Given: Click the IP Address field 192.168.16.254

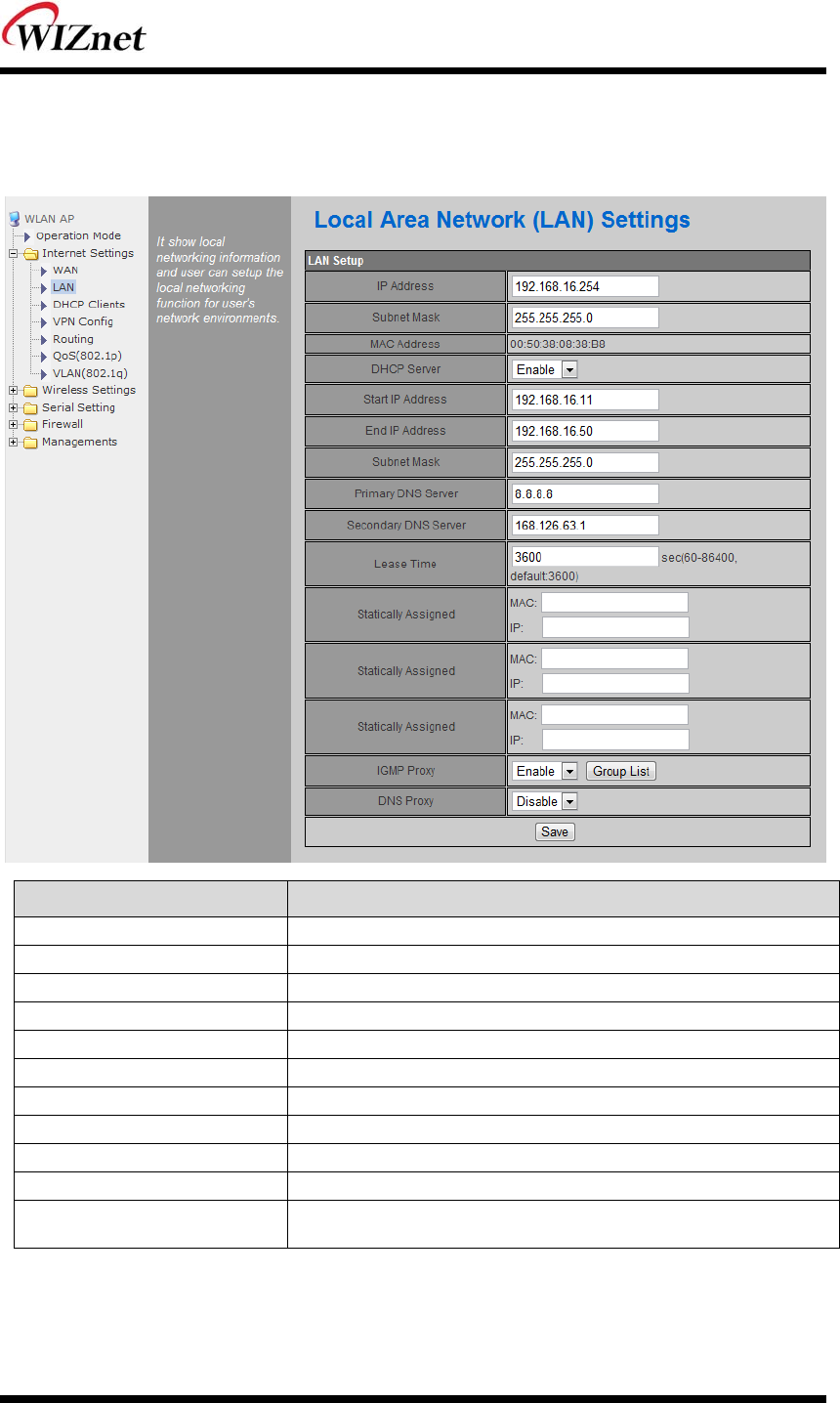Looking at the screenshot, I should pos(585,286).
